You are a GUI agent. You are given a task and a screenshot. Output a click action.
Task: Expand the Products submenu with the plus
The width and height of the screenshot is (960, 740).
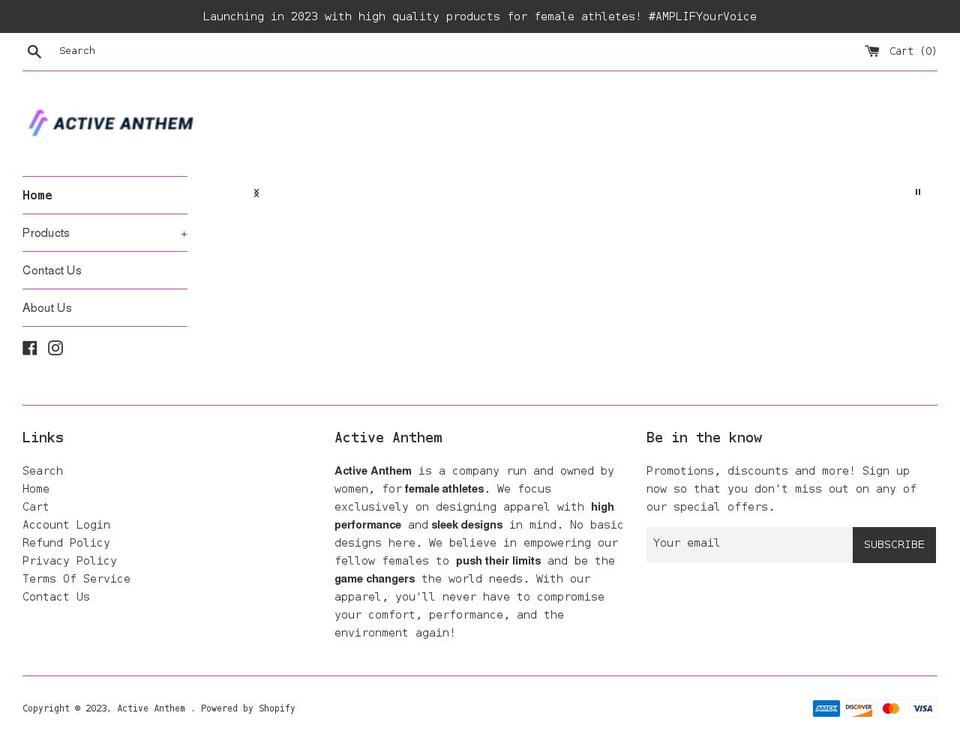click(184, 233)
